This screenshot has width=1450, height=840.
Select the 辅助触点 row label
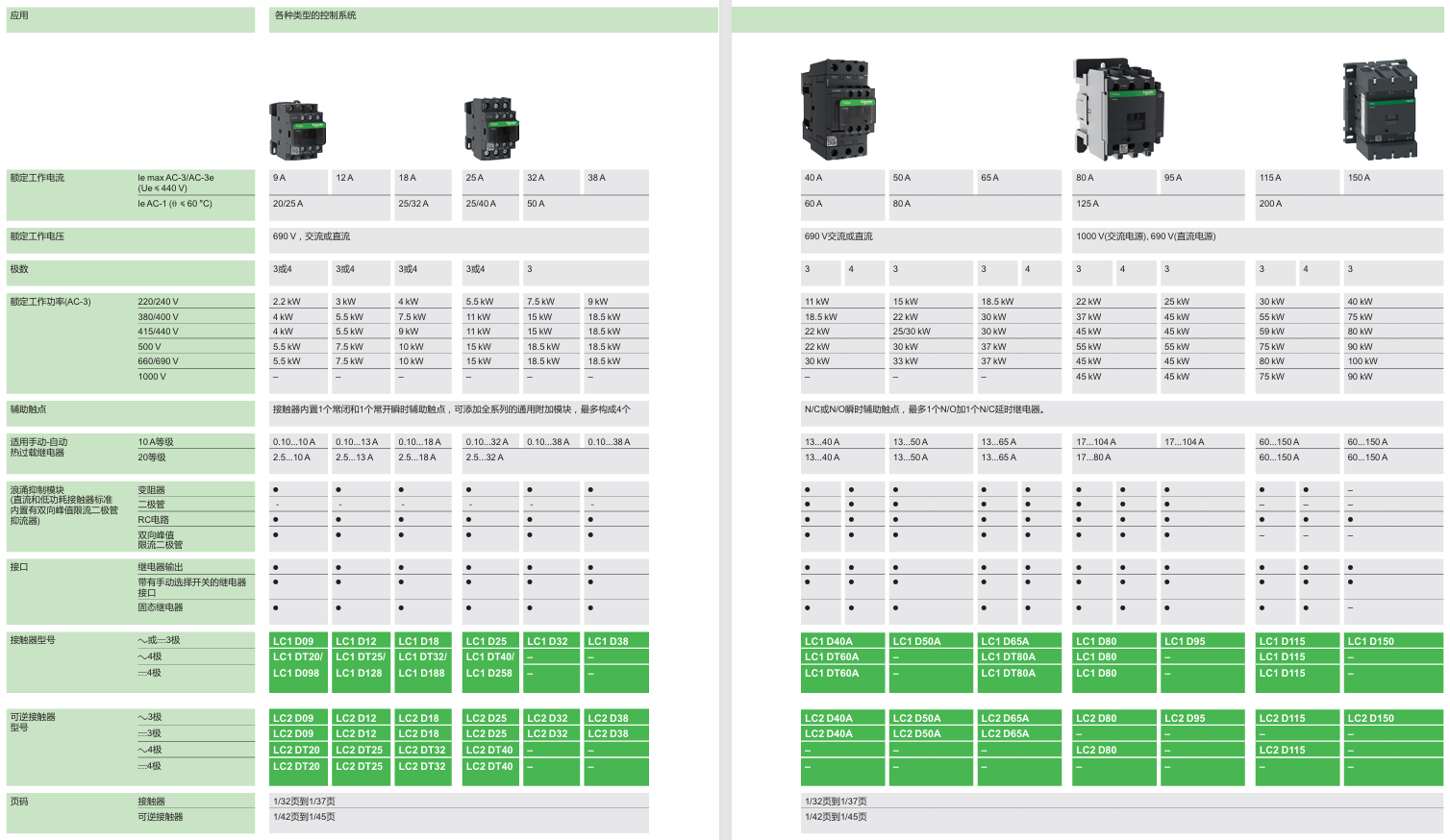[x=28, y=409]
